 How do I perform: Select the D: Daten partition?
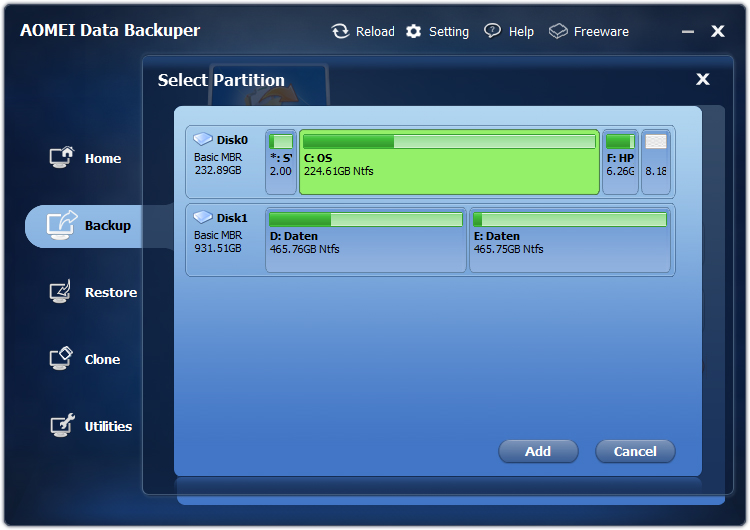coord(365,240)
